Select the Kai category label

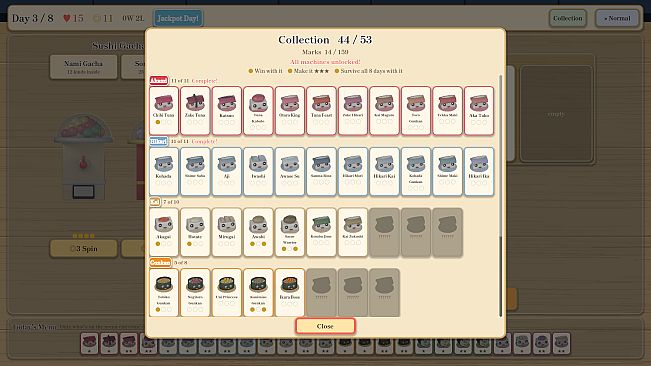click(155, 202)
